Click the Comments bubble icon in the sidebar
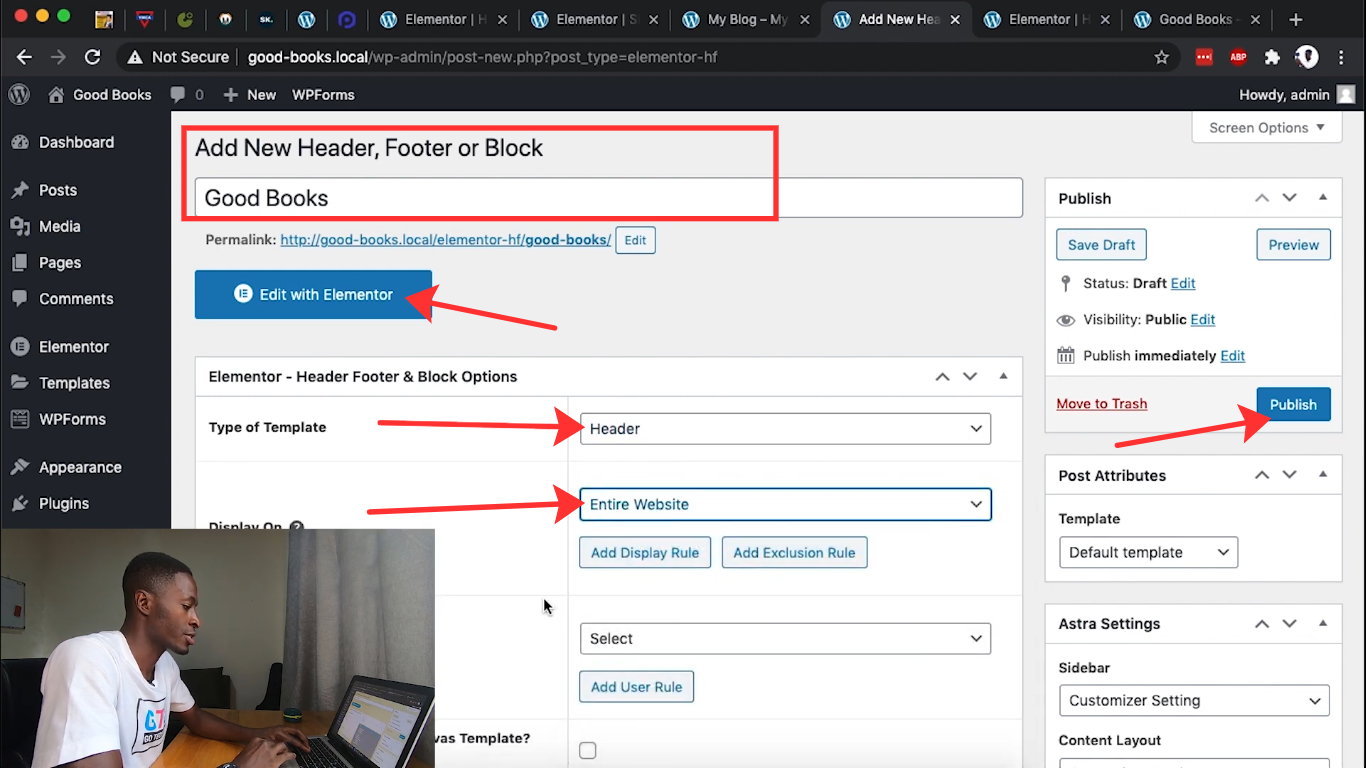The height and width of the screenshot is (768, 1366). point(19,298)
